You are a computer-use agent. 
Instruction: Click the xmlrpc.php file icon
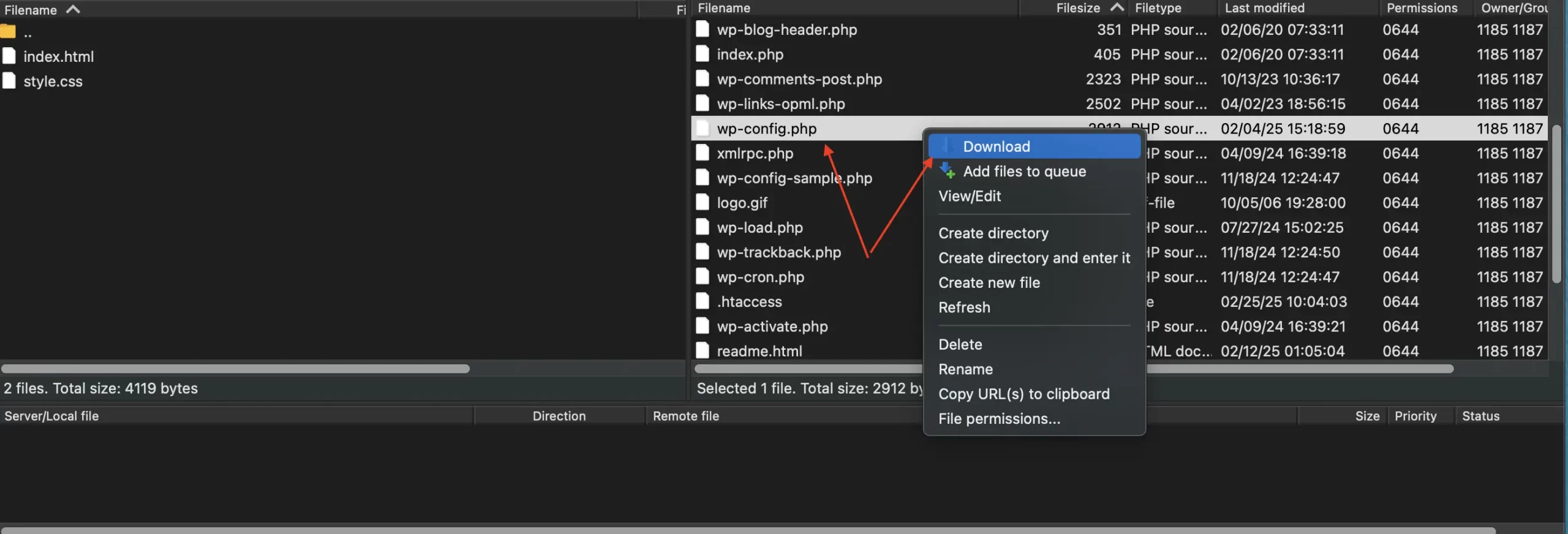[x=703, y=153]
